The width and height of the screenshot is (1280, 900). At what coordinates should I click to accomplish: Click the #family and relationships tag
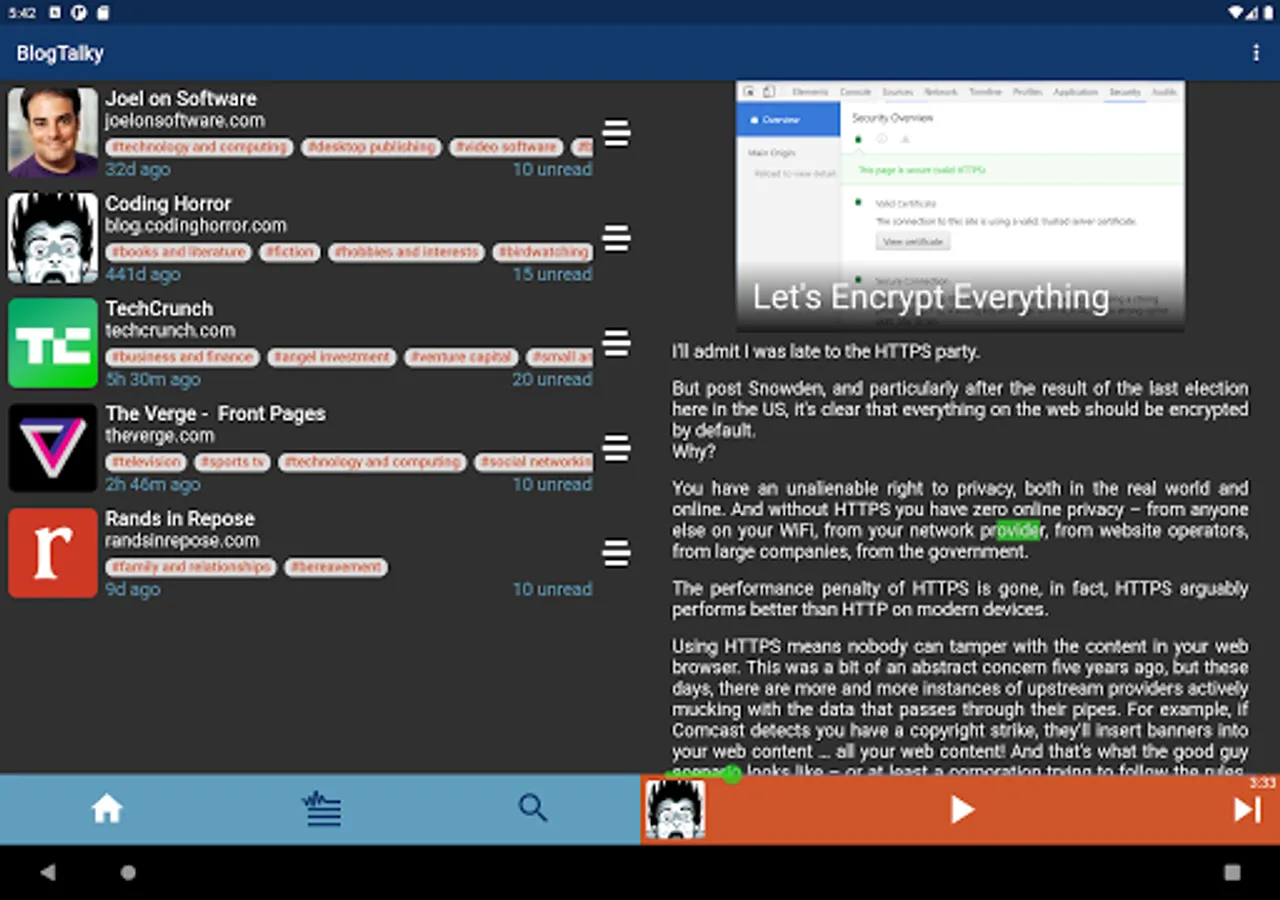(191, 567)
